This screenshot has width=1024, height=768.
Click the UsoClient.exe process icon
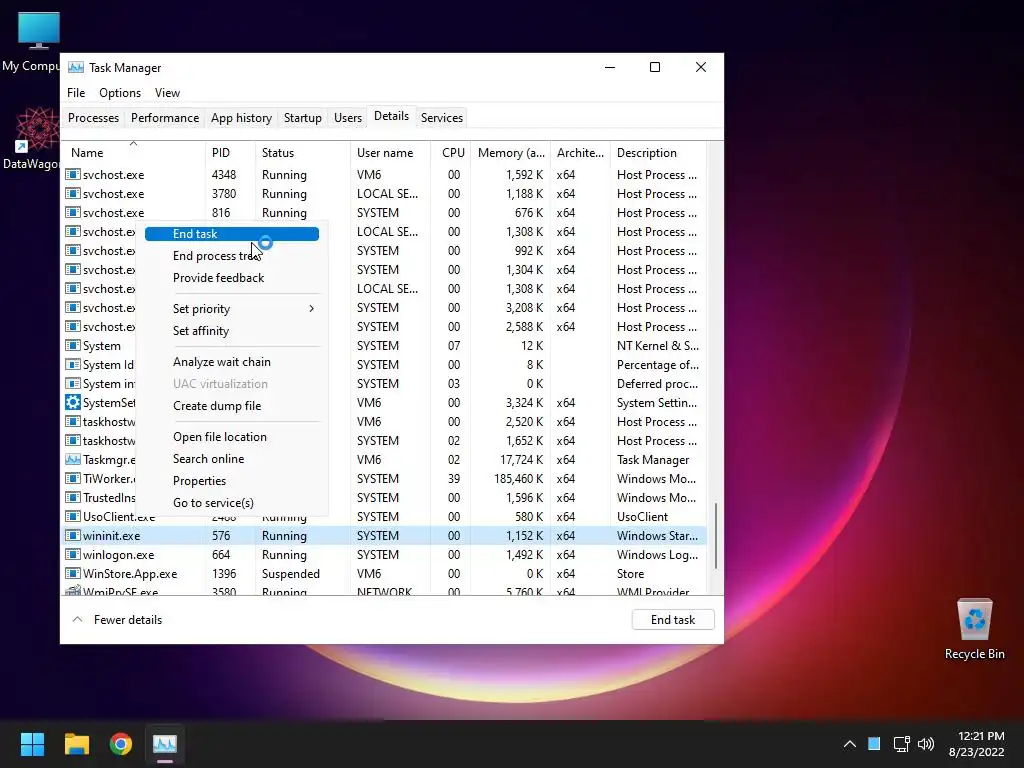(72, 517)
